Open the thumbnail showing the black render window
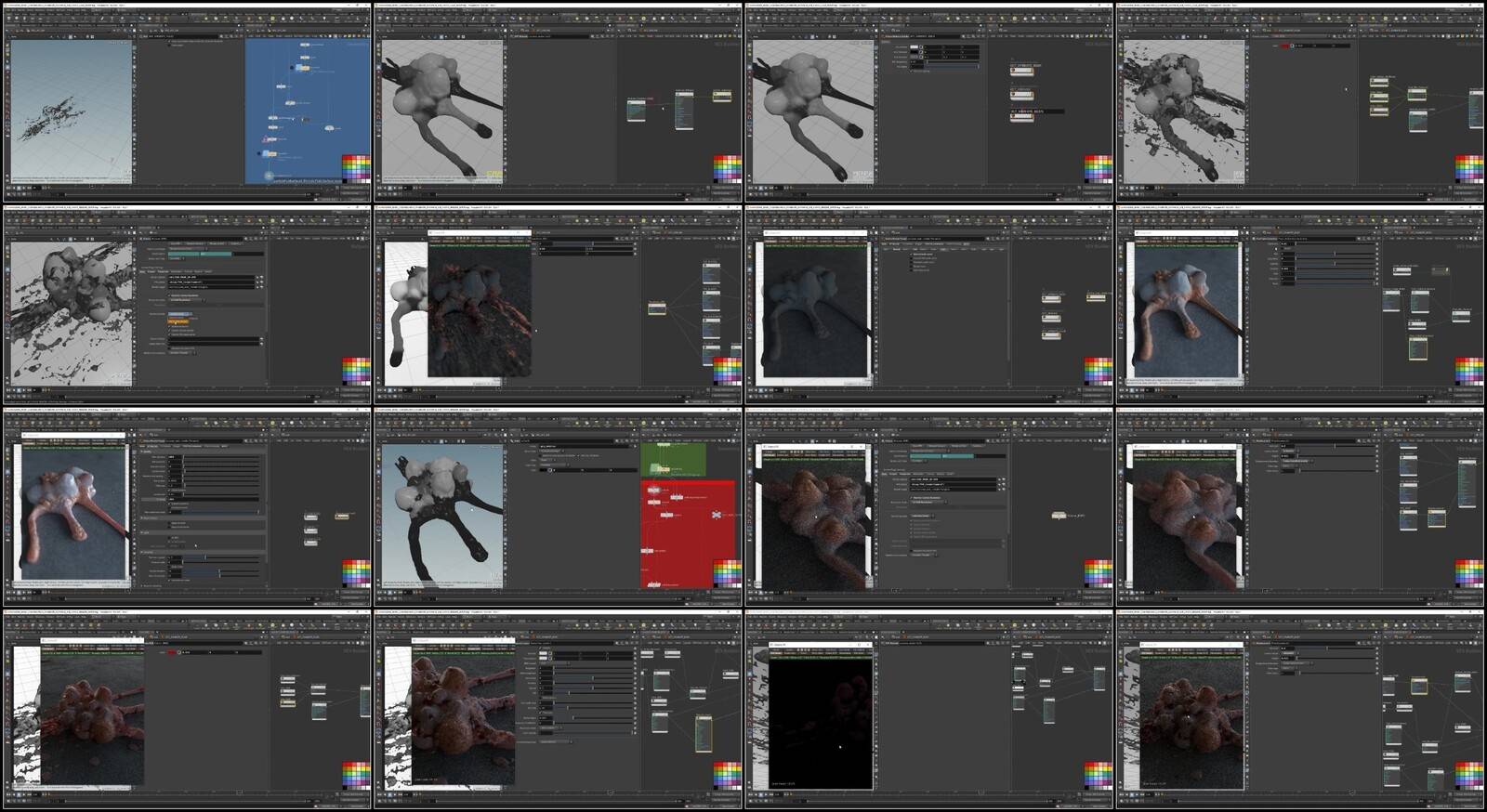This screenshot has height=812, width=1487. click(928, 710)
